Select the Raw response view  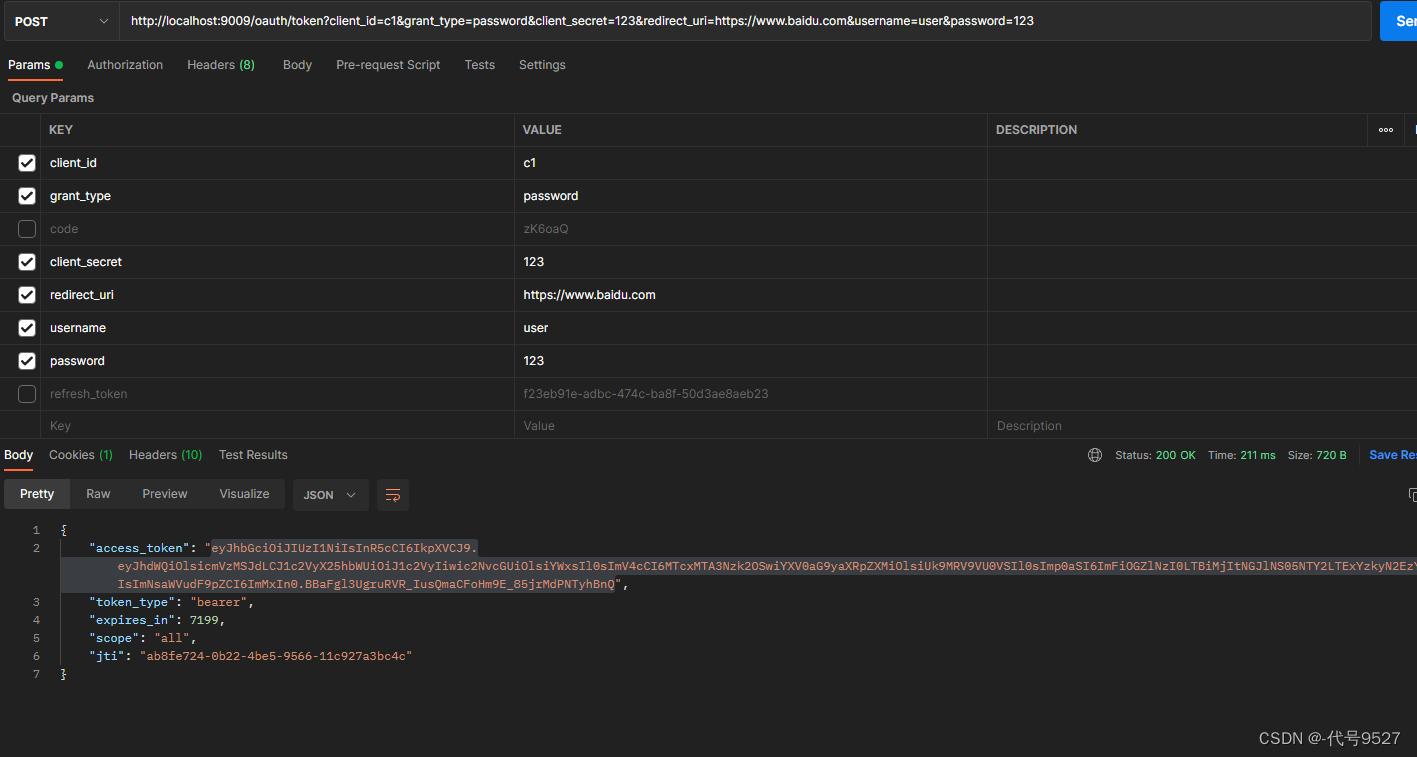(98, 494)
